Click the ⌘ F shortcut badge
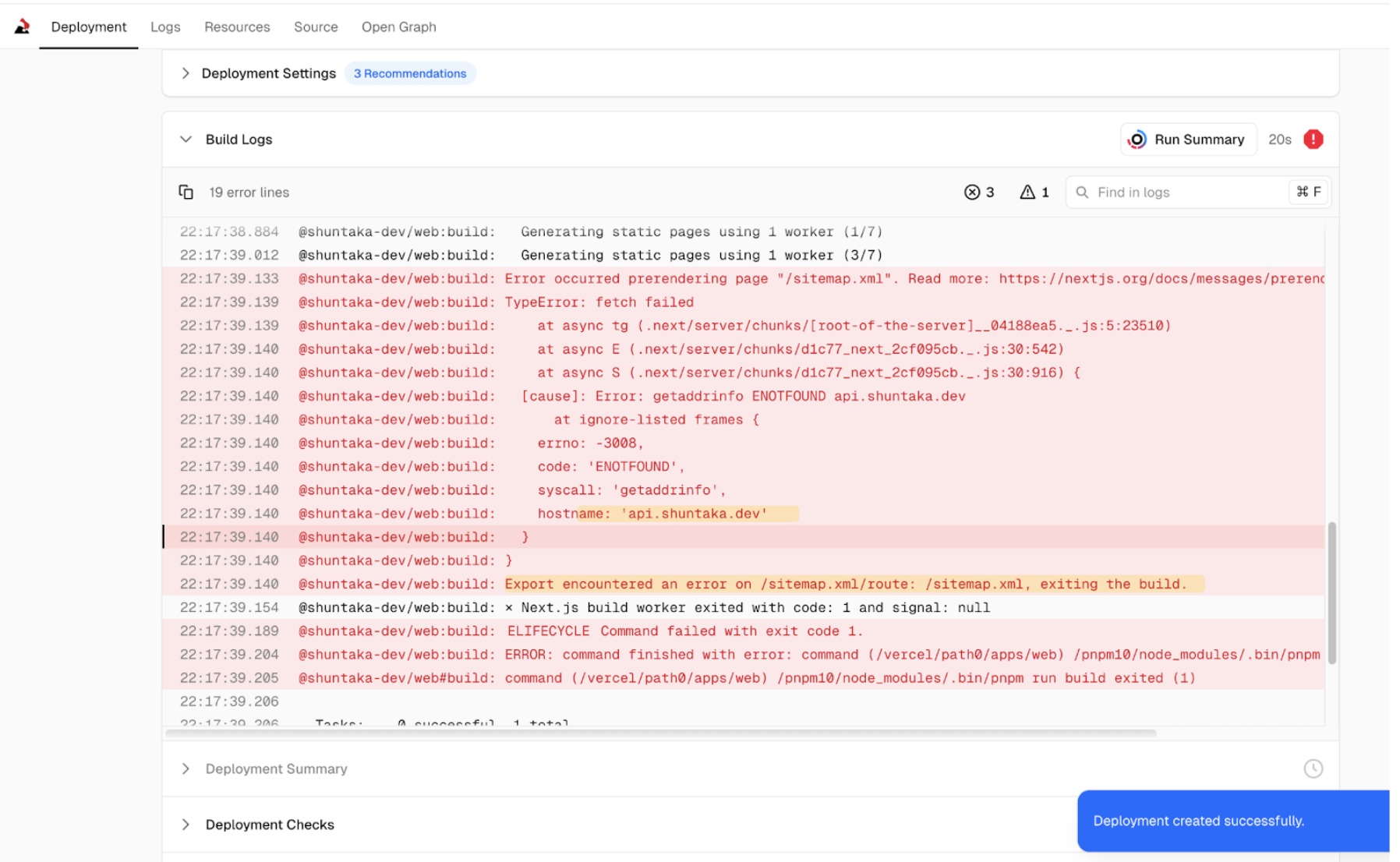This screenshot has width=1400, height=862. (1308, 192)
